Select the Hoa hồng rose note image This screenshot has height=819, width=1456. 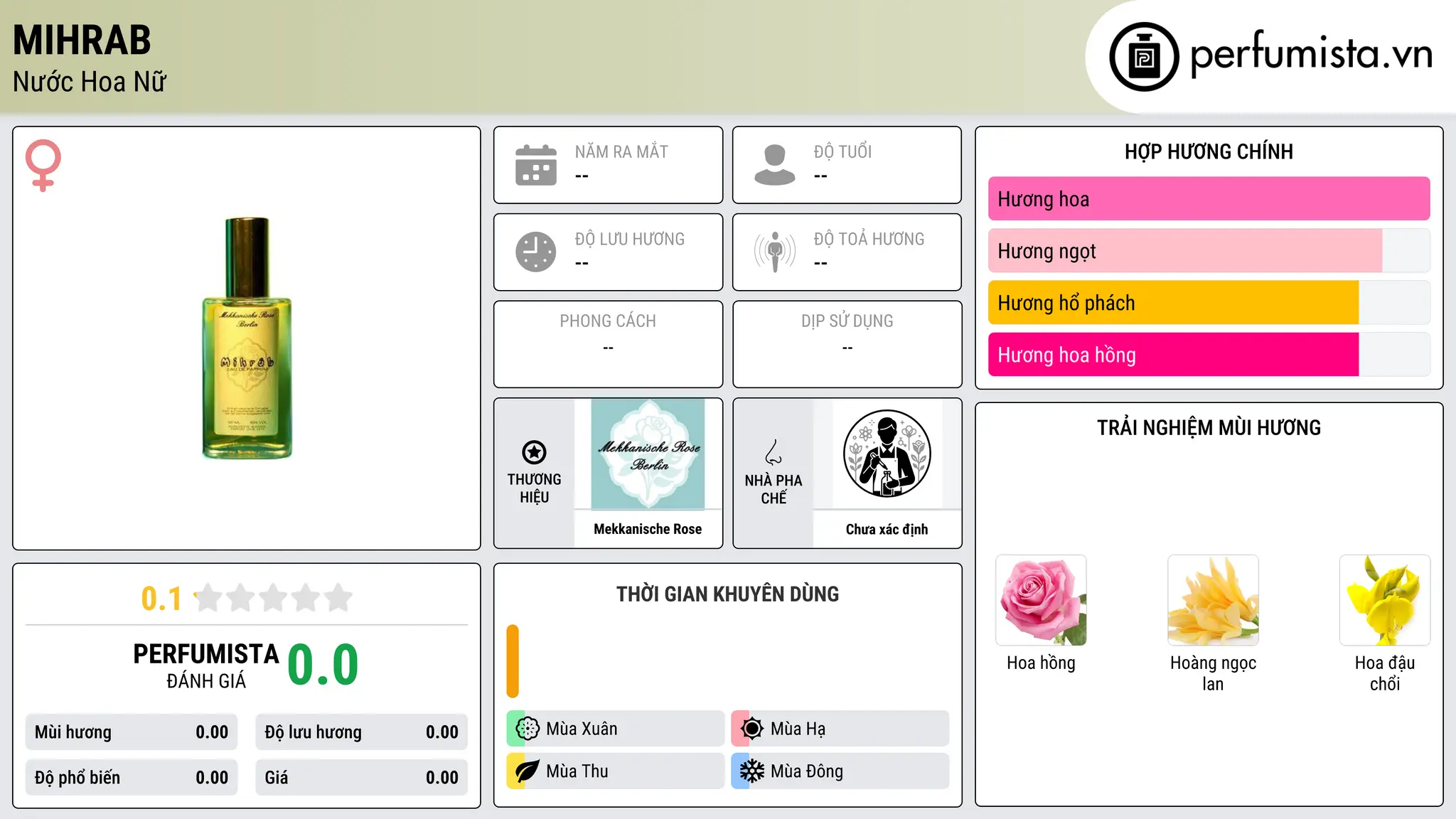coord(1041,600)
